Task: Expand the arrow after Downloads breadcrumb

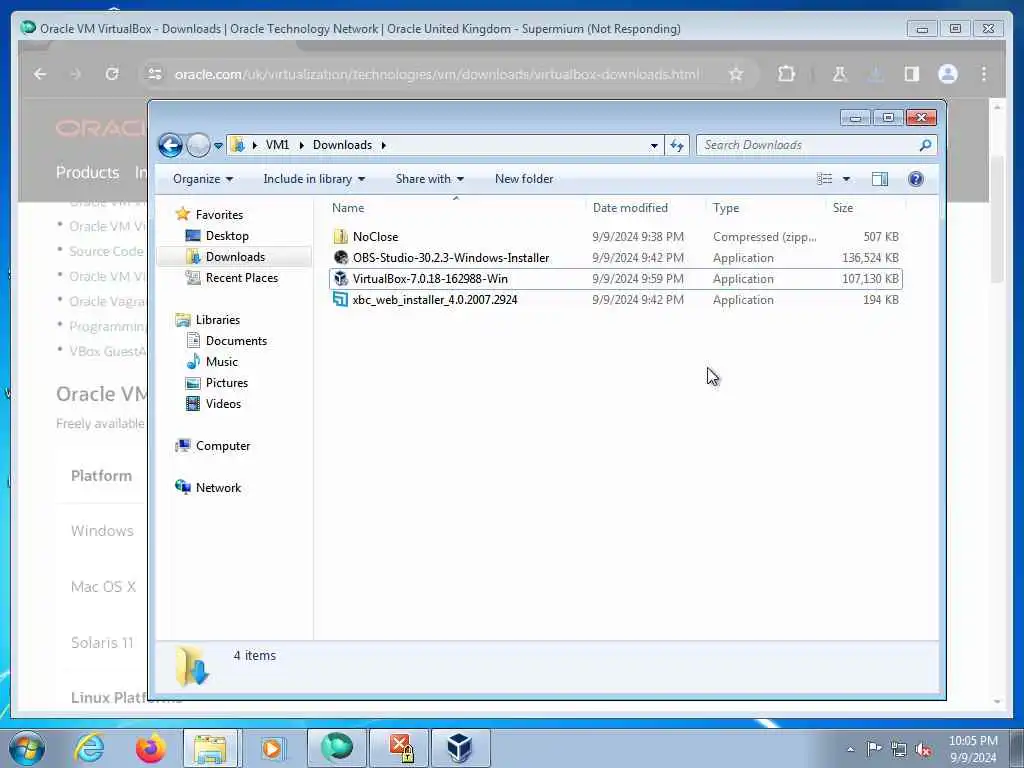Action: pos(383,145)
